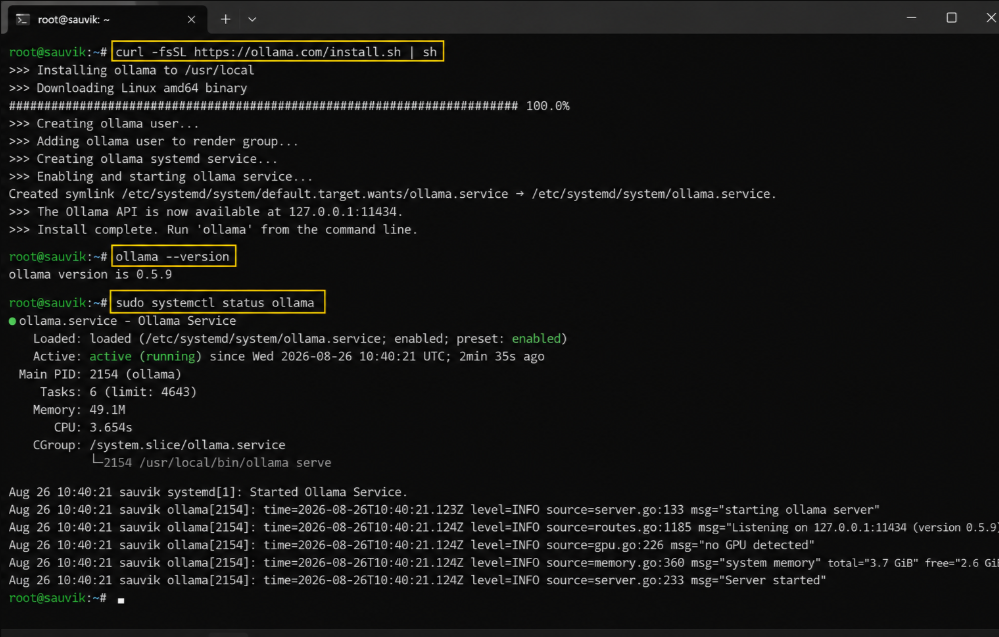
Task: Click 'Downloading Linux amd64 binary' line
Action: click(127, 88)
